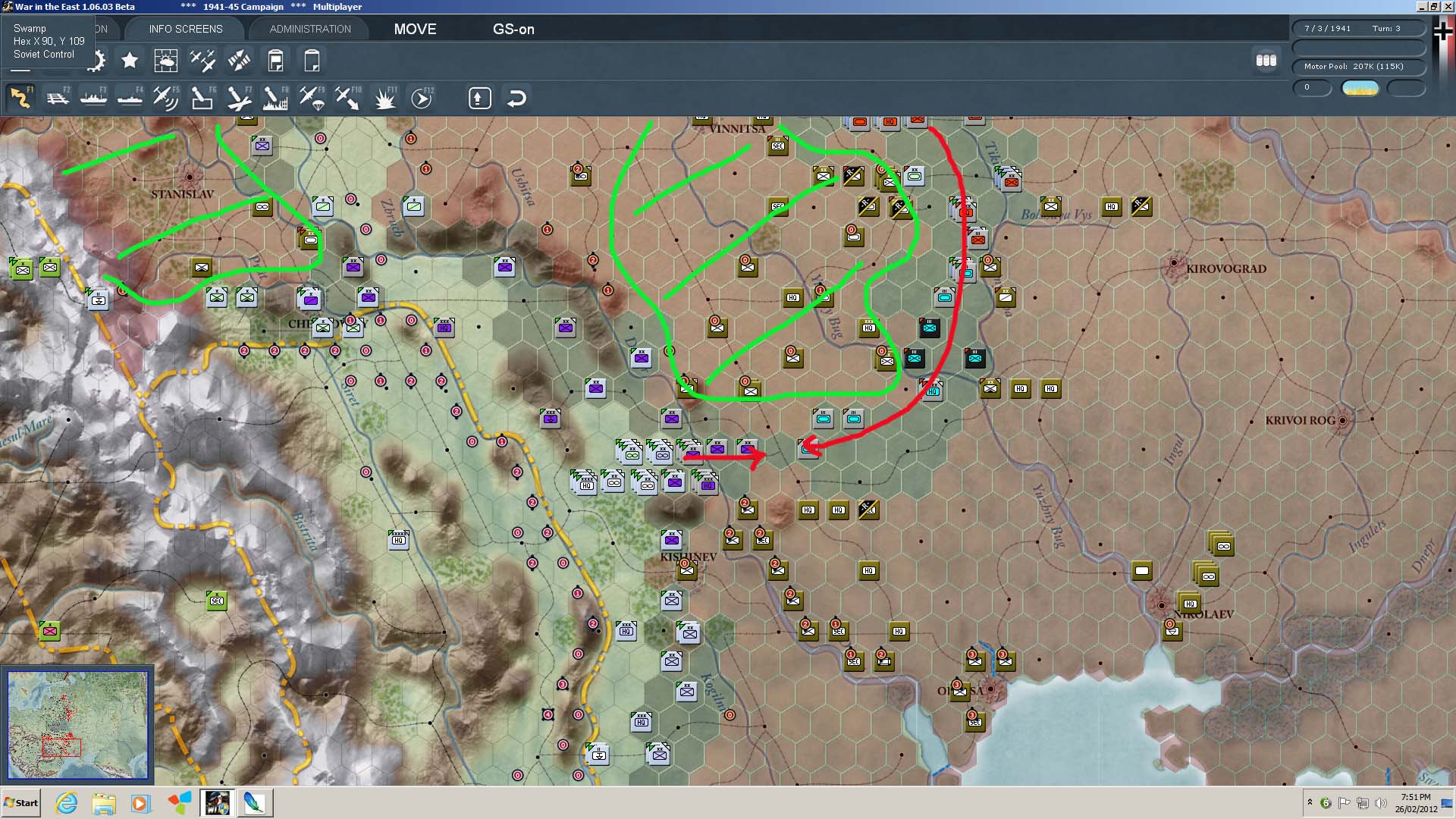
Task: Choose the Naval Transport mode (F3) icon
Action: coord(93,98)
